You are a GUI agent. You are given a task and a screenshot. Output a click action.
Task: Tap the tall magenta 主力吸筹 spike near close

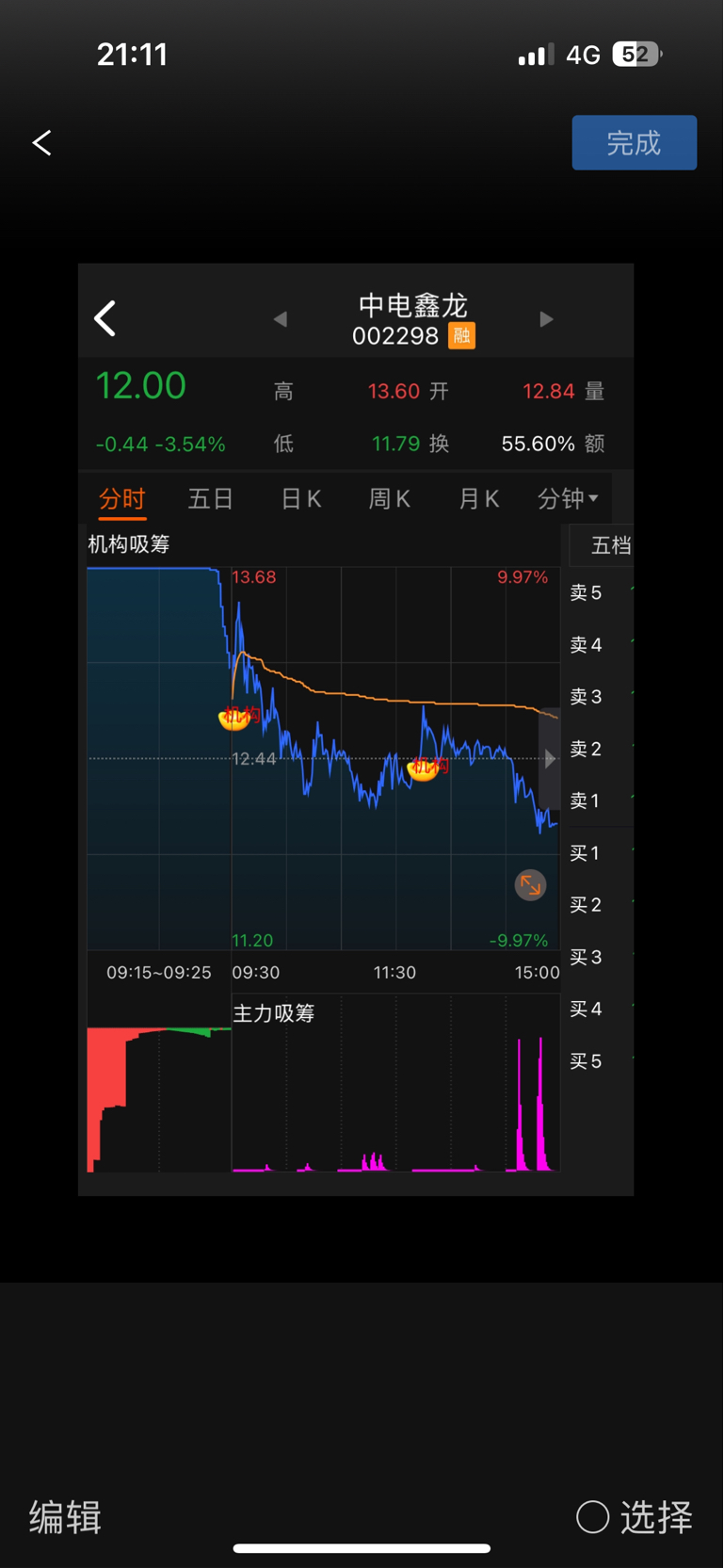pos(540,1104)
